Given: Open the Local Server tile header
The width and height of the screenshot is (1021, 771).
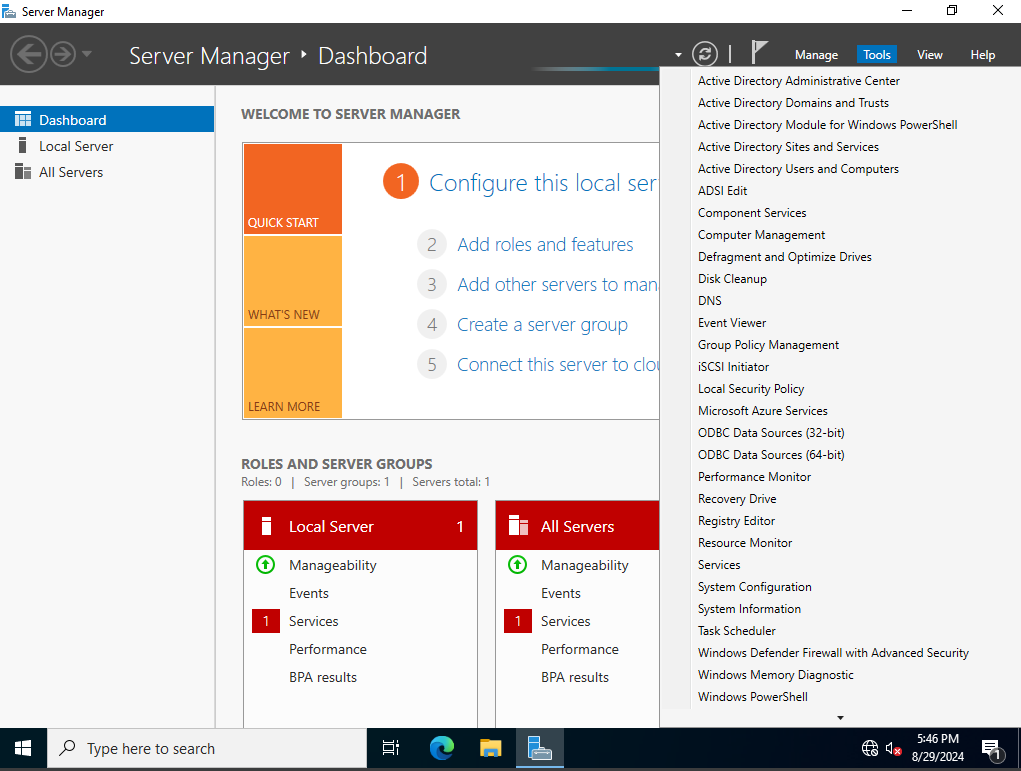Looking at the screenshot, I should click(x=360, y=526).
